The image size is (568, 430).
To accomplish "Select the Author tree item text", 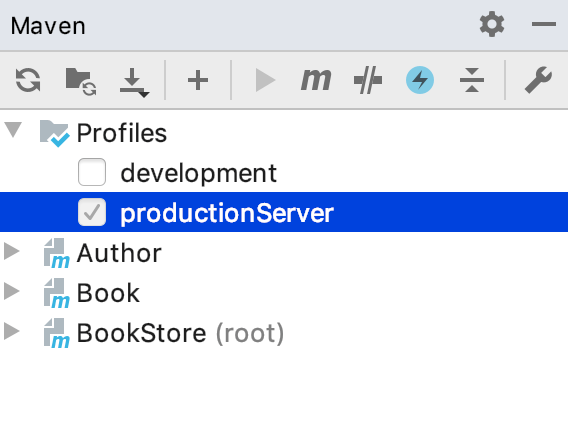I will [x=119, y=253].
